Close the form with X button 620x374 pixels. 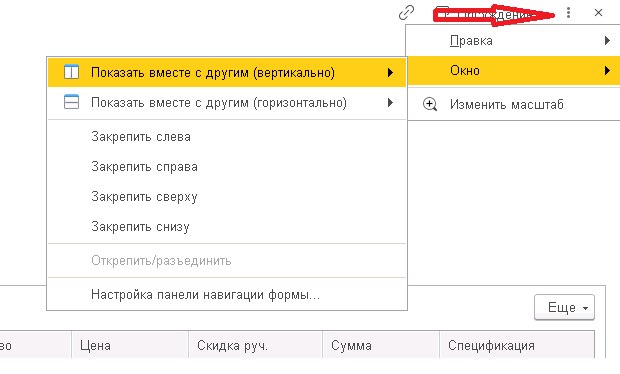tap(598, 13)
